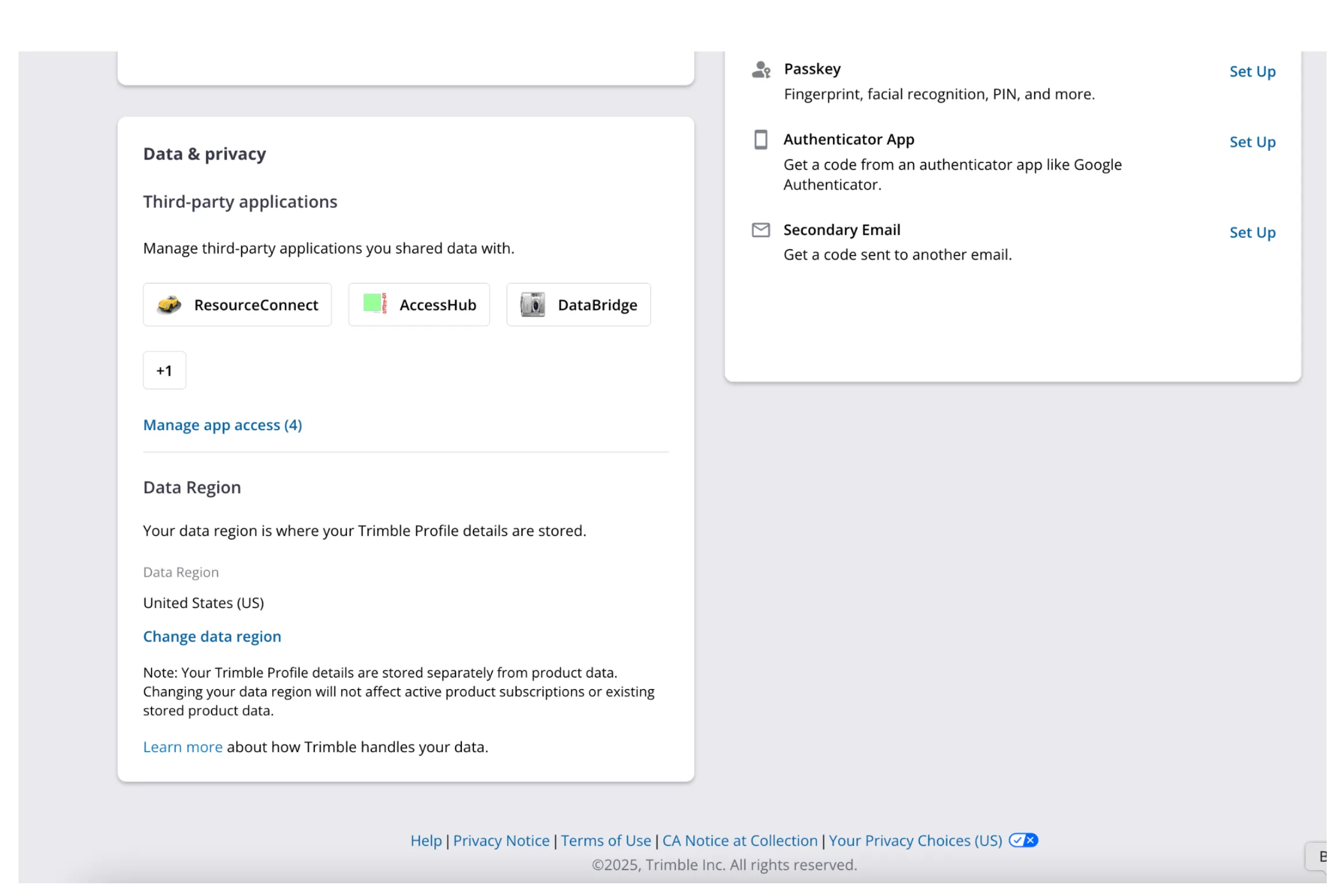1340x896 pixels.
Task: Click the Passkey person-key icon
Action: pyautogui.click(x=761, y=70)
